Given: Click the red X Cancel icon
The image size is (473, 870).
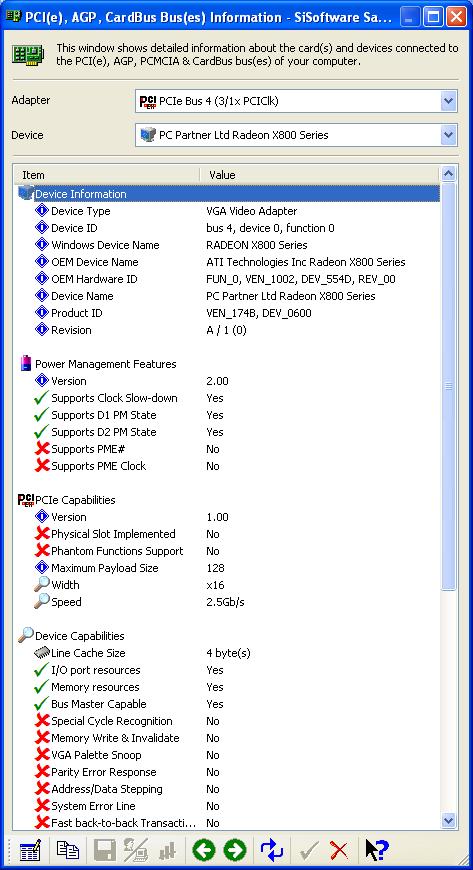Looking at the screenshot, I should pyautogui.click(x=339, y=850).
